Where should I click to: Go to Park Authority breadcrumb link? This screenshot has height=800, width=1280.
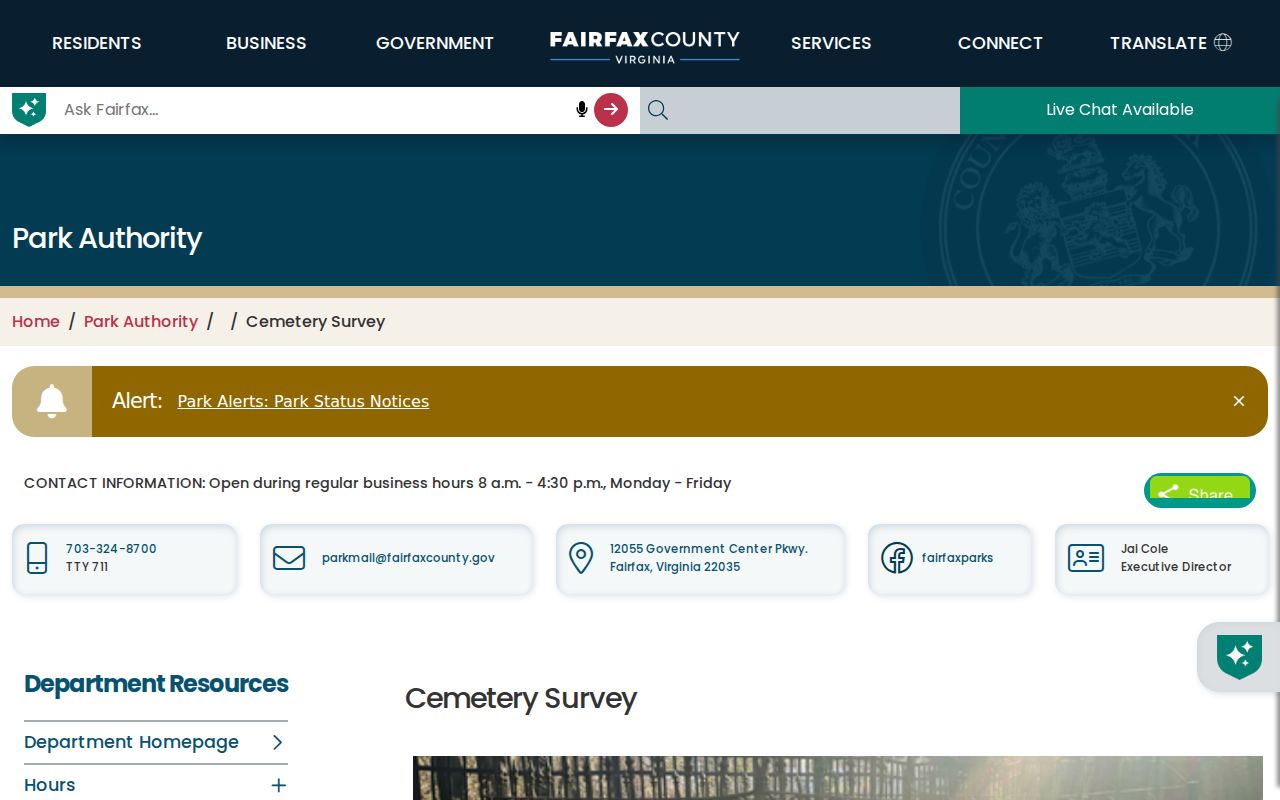click(141, 321)
